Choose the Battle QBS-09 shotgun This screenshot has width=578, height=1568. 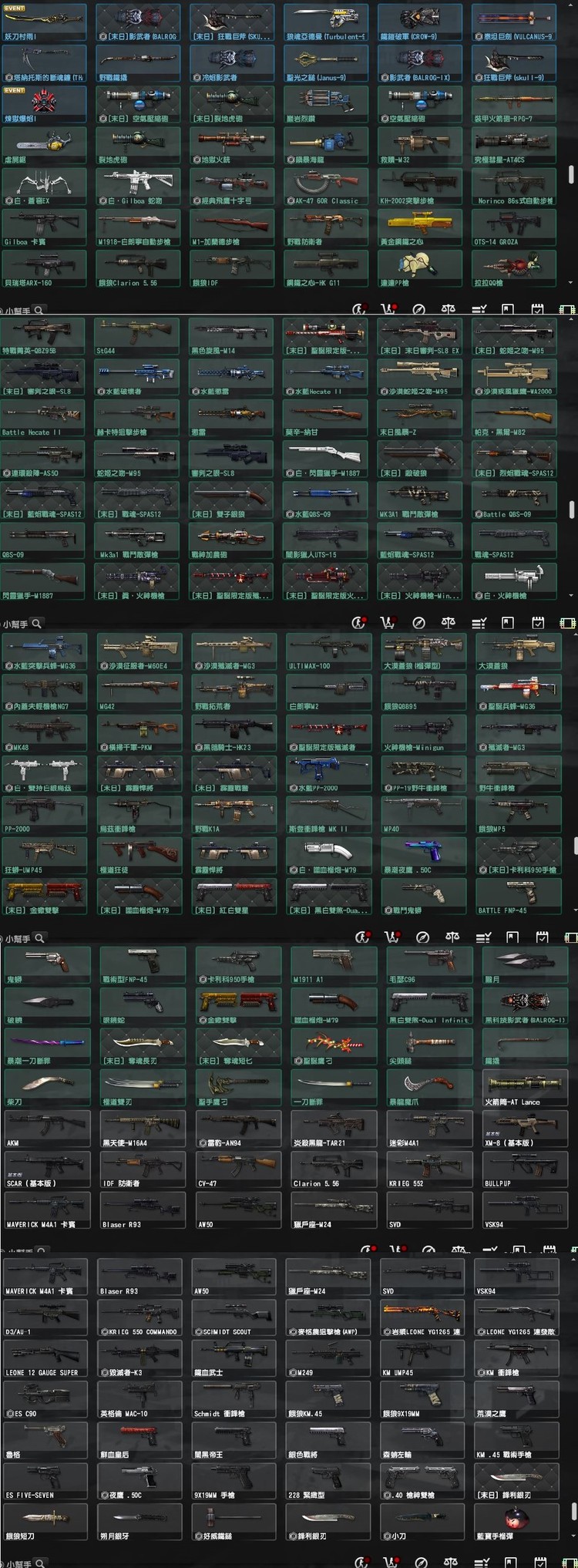(514, 500)
